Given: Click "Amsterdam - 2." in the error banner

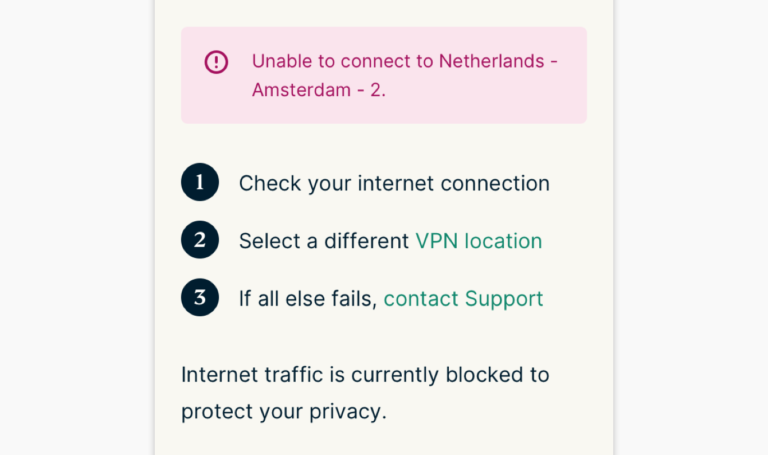Looking at the screenshot, I should point(319,90).
